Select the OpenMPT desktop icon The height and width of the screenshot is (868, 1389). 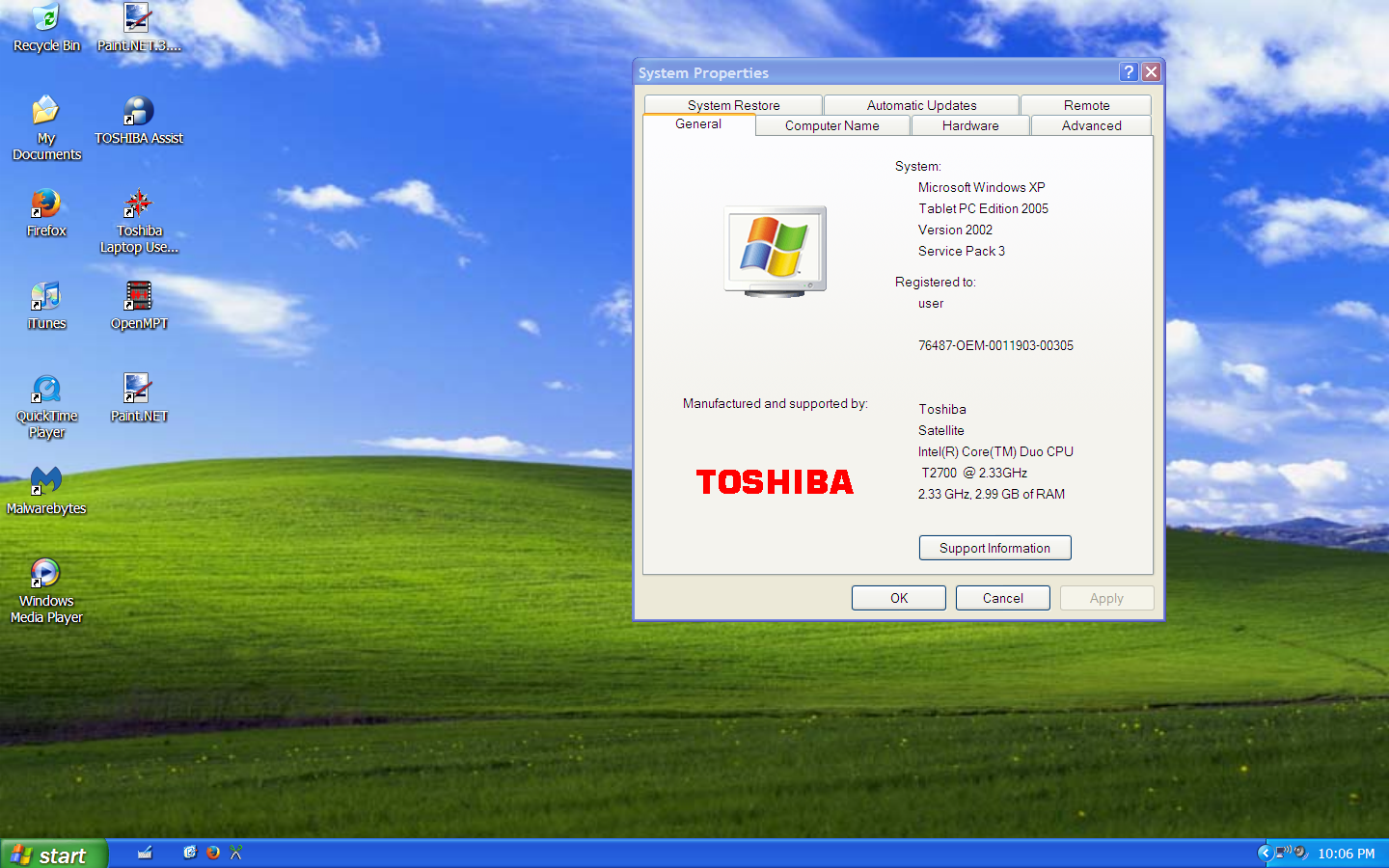[138, 306]
